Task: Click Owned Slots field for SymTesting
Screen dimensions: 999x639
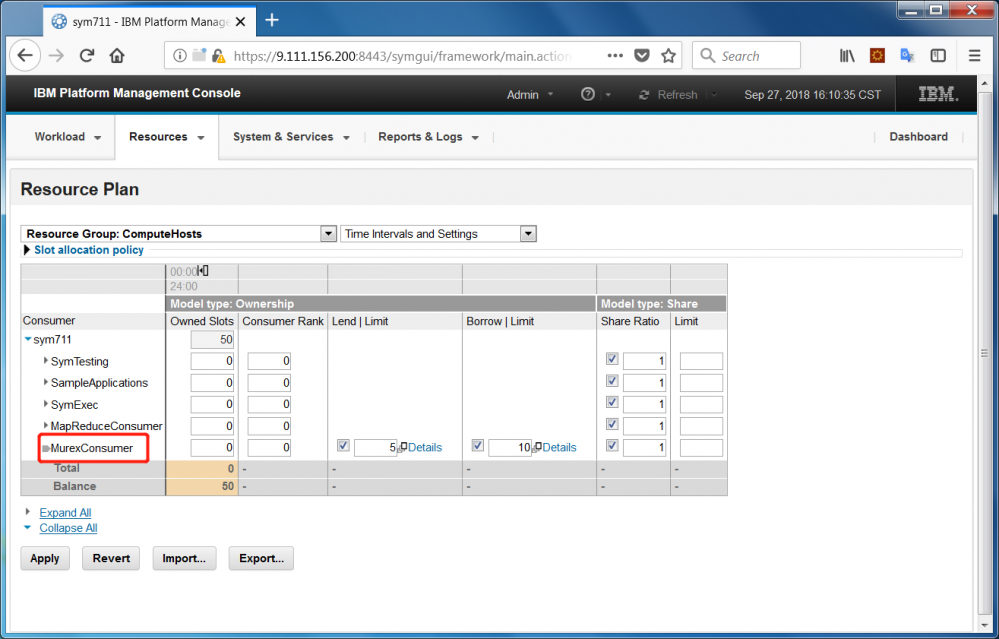Action: [x=213, y=361]
